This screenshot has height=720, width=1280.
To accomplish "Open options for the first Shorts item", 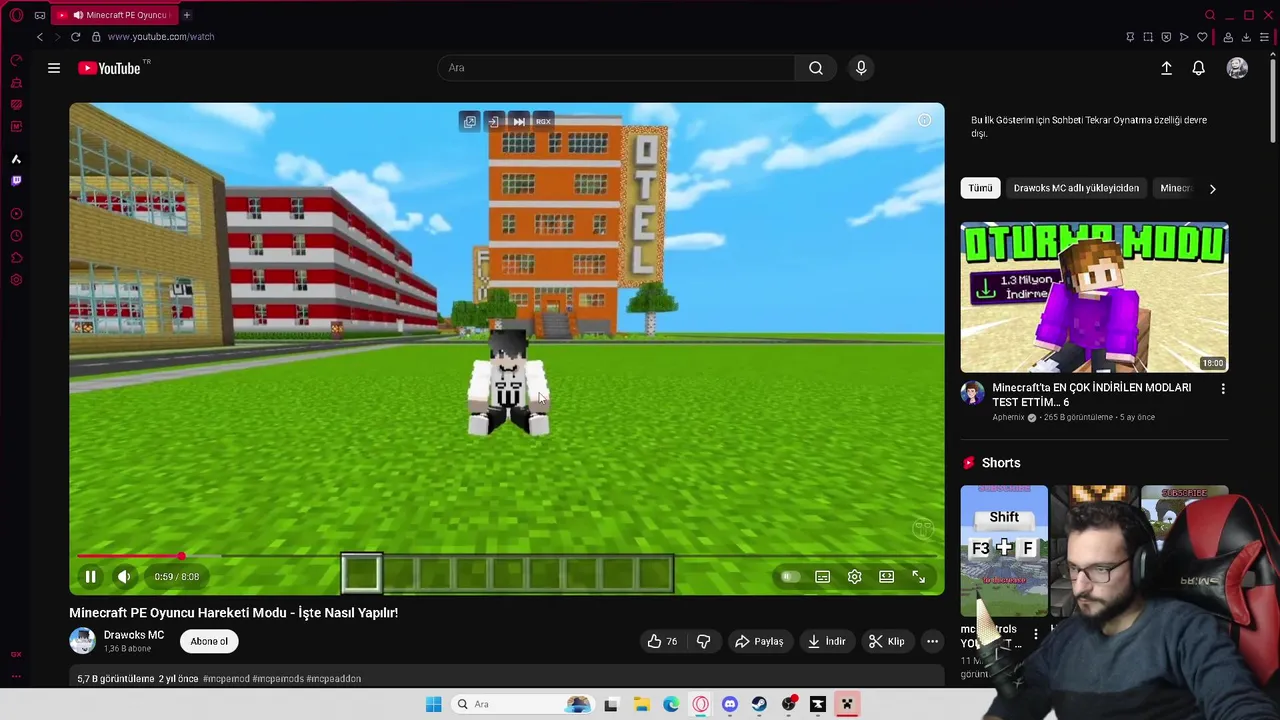I will (x=1036, y=634).
